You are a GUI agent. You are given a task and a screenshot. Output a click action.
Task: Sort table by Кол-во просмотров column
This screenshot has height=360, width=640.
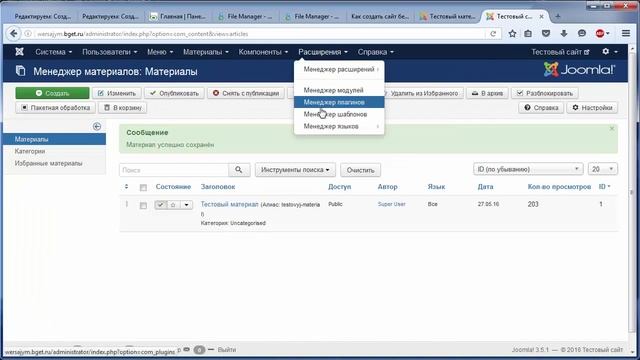tap(559, 187)
